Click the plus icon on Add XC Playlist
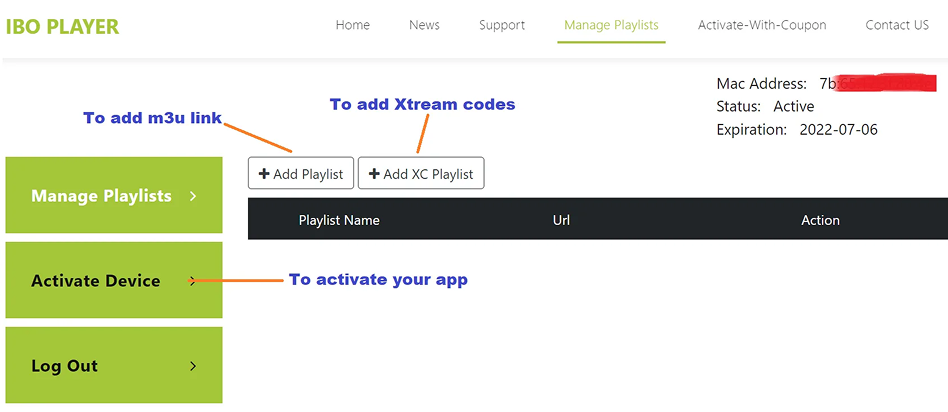Screen dimensions: 948x412 (374, 174)
